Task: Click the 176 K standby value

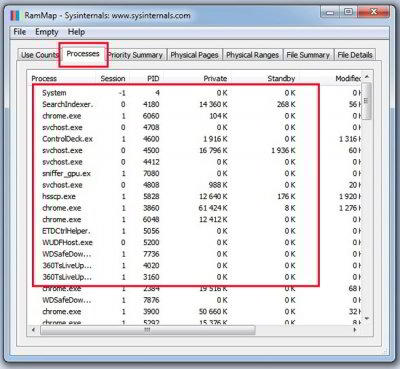Action: (286, 196)
